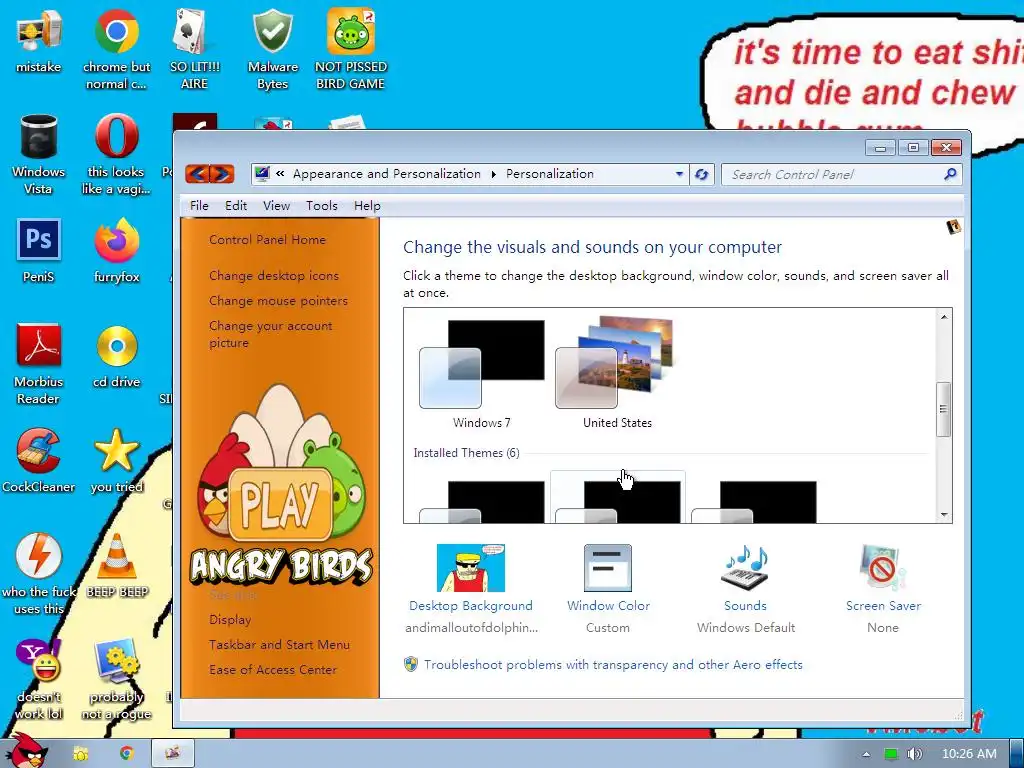This screenshot has width=1024, height=768.
Task: Select the United States theme
Action: tap(617, 374)
